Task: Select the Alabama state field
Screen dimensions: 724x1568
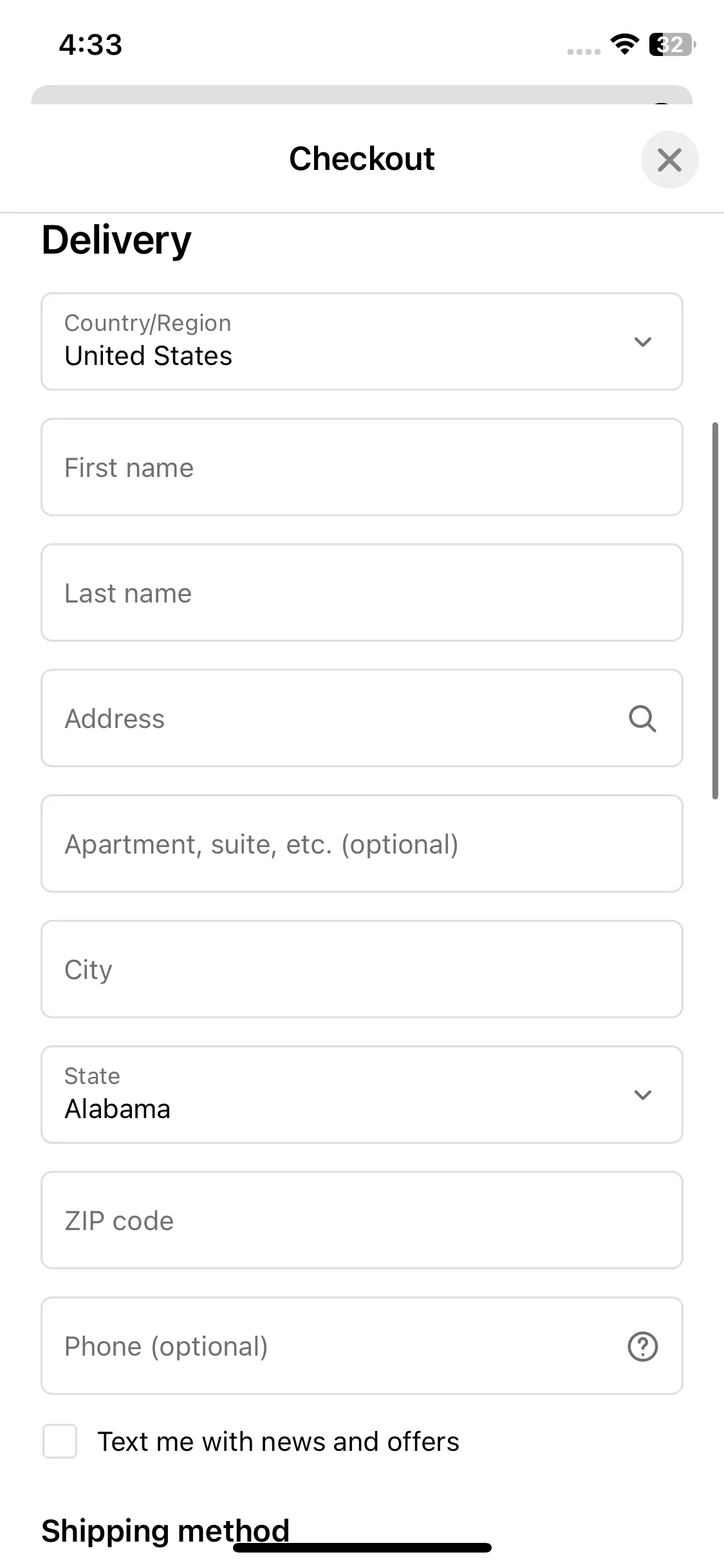Action: tap(362, 1095)
